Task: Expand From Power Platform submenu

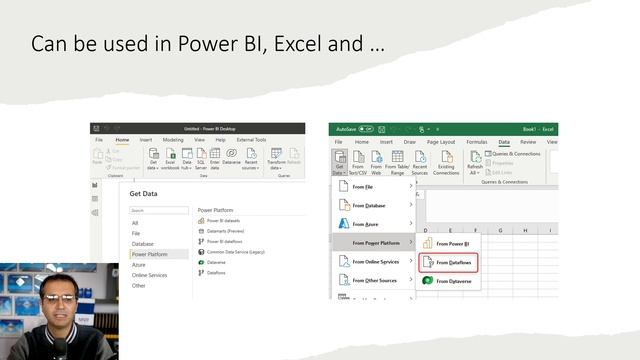Action: click(375, 243)
